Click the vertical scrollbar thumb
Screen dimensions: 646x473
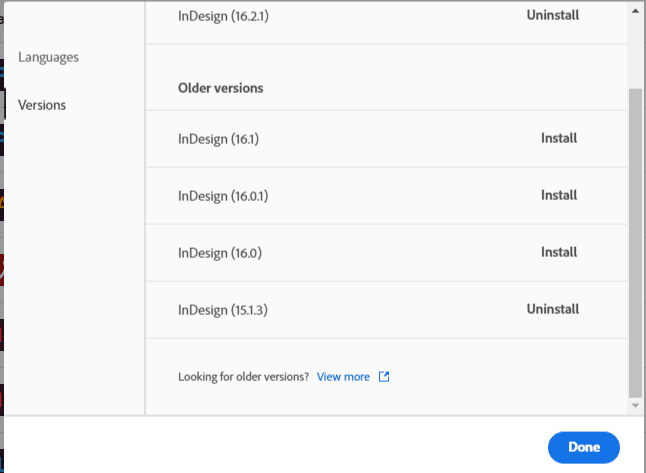(636, 240)
